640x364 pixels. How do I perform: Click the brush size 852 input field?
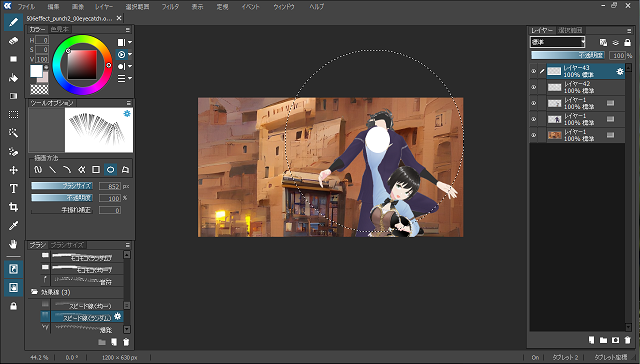coord(110,186)
